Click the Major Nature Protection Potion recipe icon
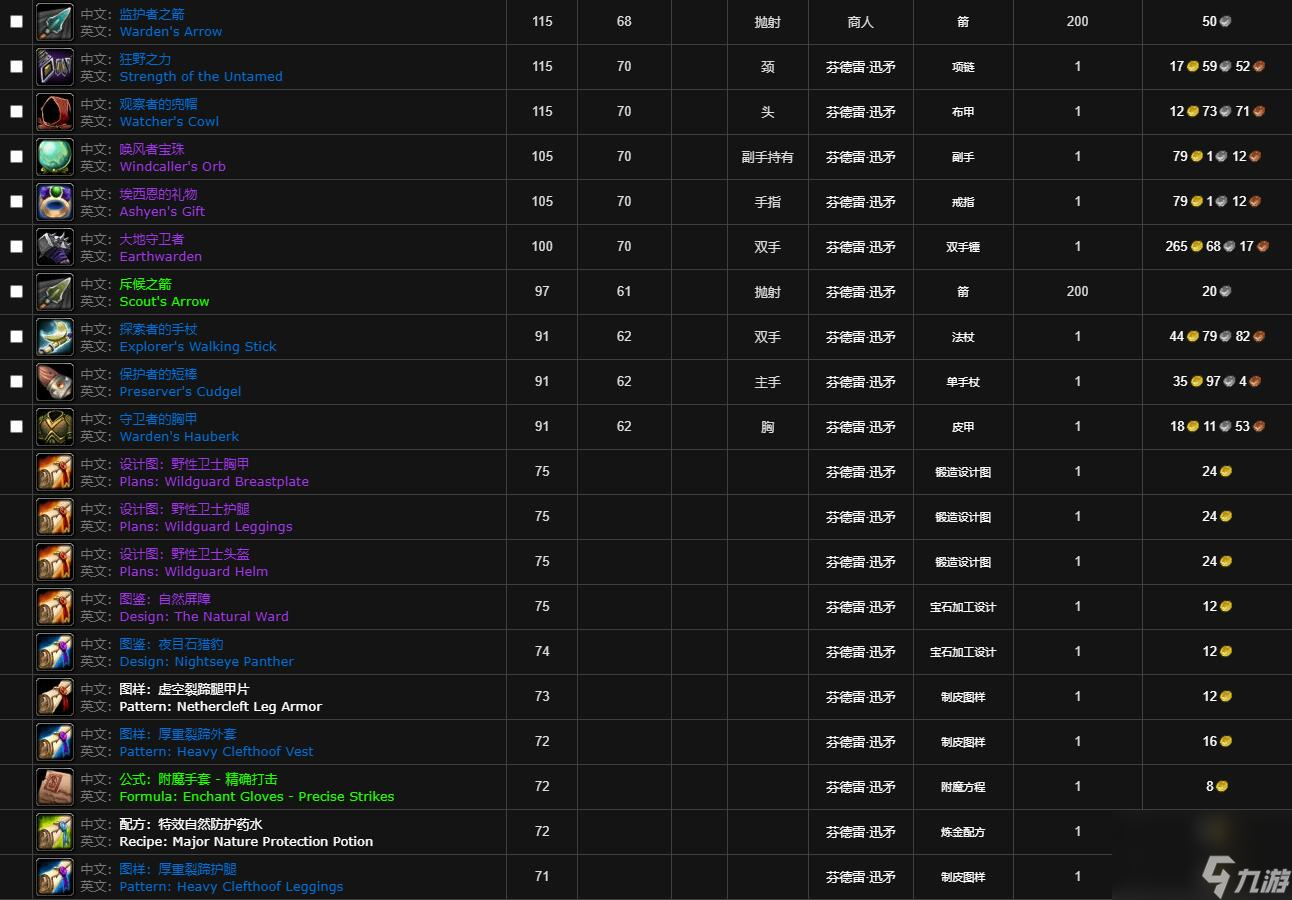1292x900 pixels. 54,832
